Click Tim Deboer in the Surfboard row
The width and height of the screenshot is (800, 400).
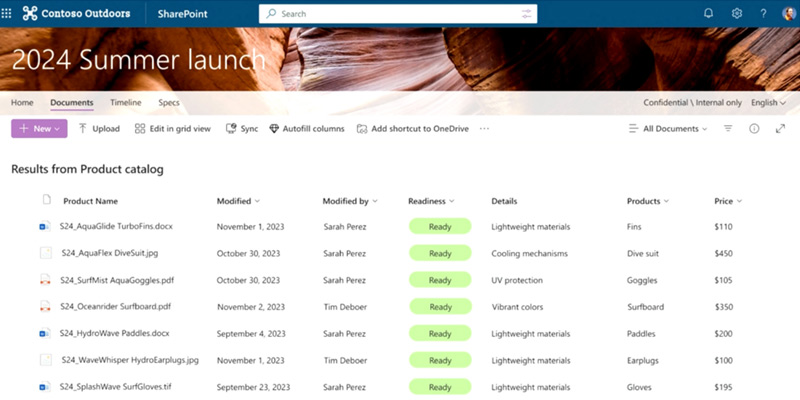pyautogui.click(x=345, y=307)
